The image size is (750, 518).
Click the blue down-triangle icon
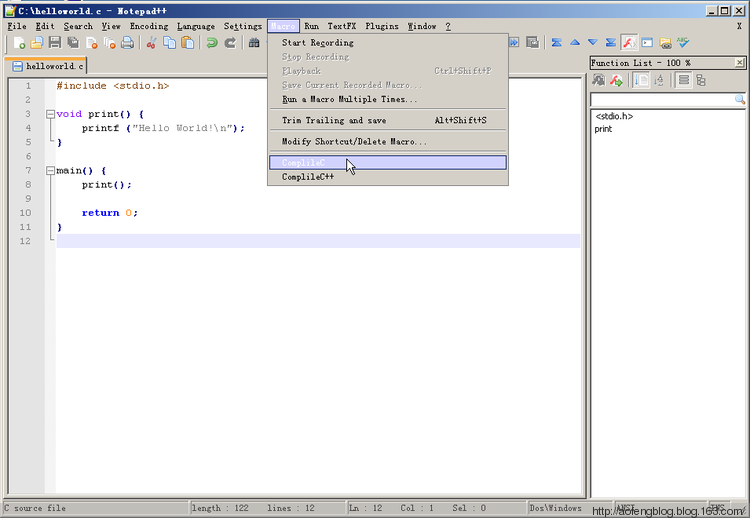click(593, 43)
